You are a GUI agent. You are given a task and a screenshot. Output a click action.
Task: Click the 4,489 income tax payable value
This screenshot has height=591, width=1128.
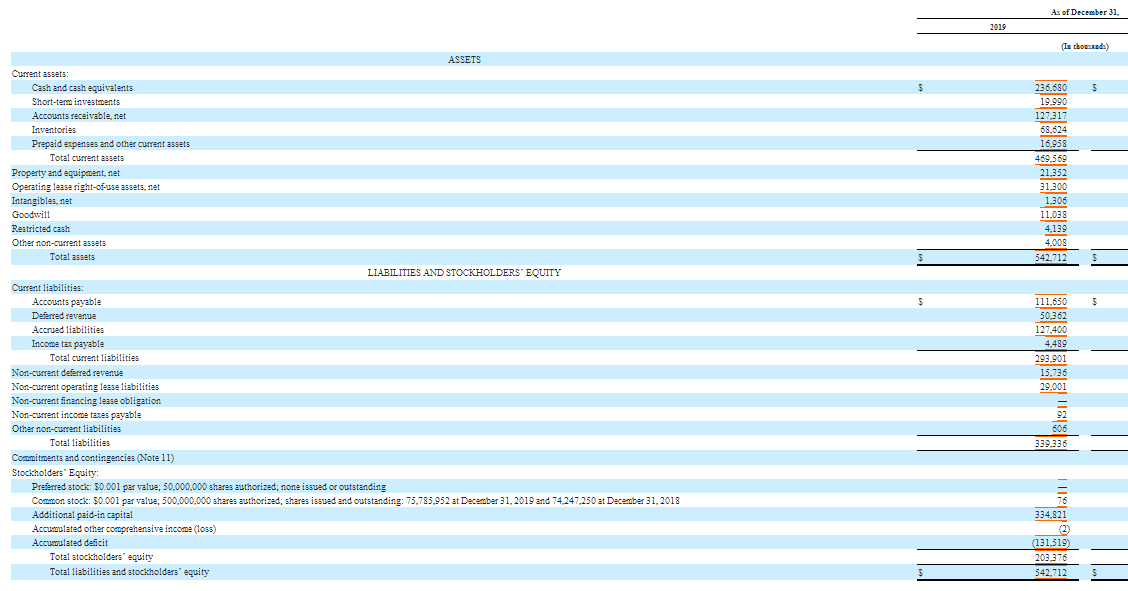coord(1056,344)
